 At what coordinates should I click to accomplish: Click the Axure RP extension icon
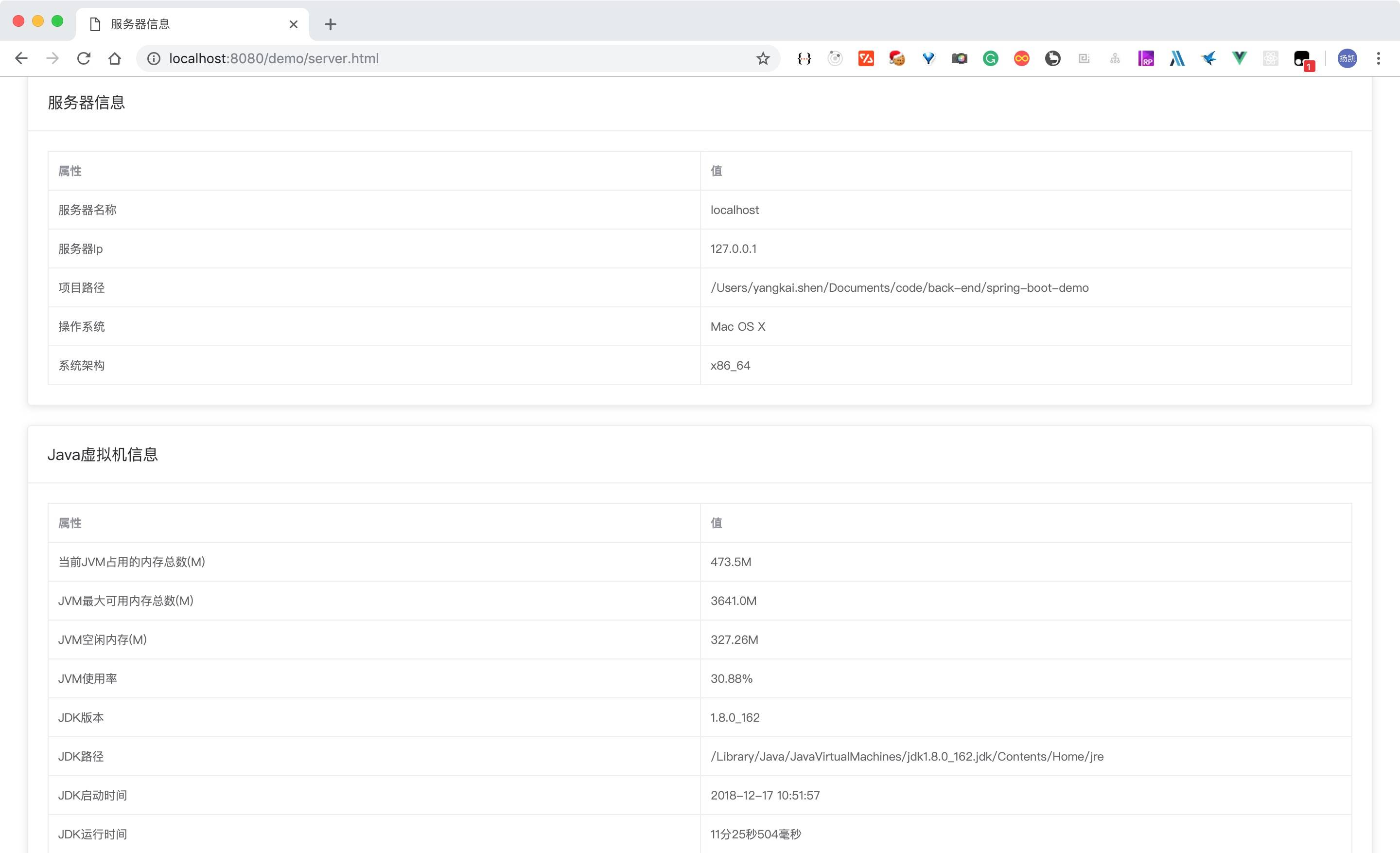tap(1145, 58)
